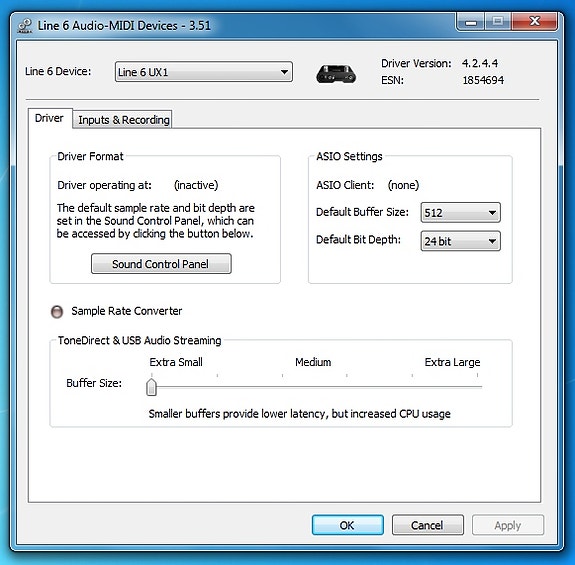Maximize the Audio-MIDI Devices window
575x565 pixels.
point(498,22)
